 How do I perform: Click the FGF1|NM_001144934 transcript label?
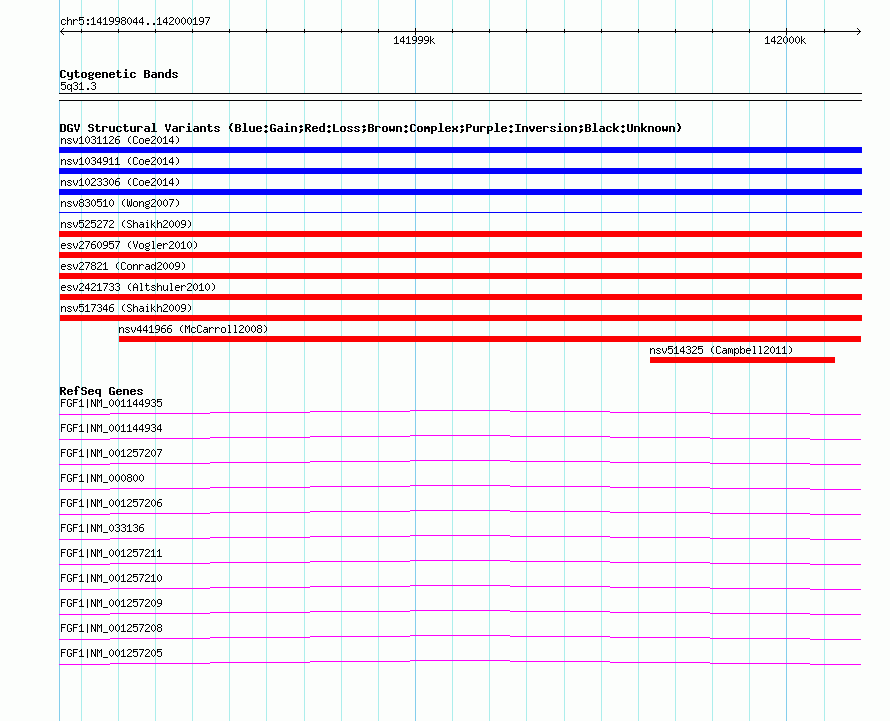pos(111,428)
